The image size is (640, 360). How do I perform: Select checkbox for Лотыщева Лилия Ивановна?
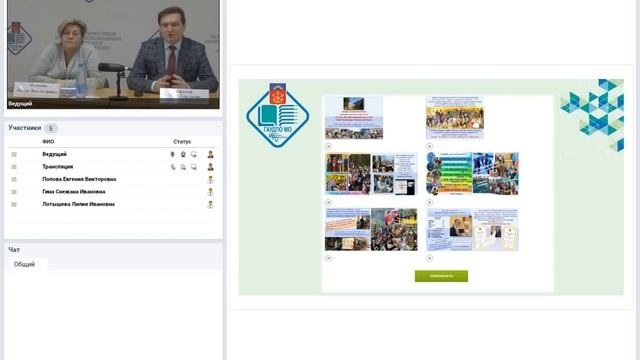[14, 204]
